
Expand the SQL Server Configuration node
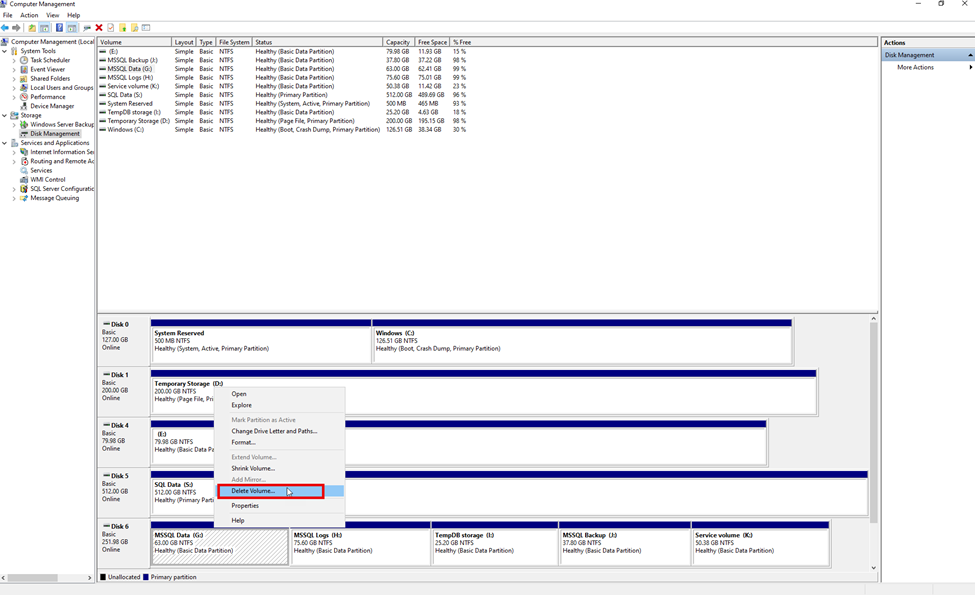point(14,189)
